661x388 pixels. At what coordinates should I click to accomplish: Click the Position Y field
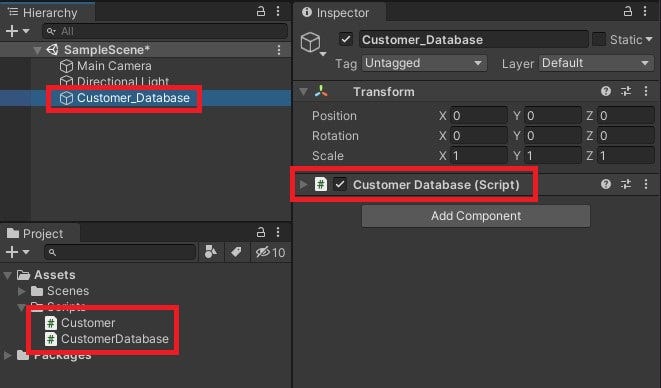tap(553, 116)
